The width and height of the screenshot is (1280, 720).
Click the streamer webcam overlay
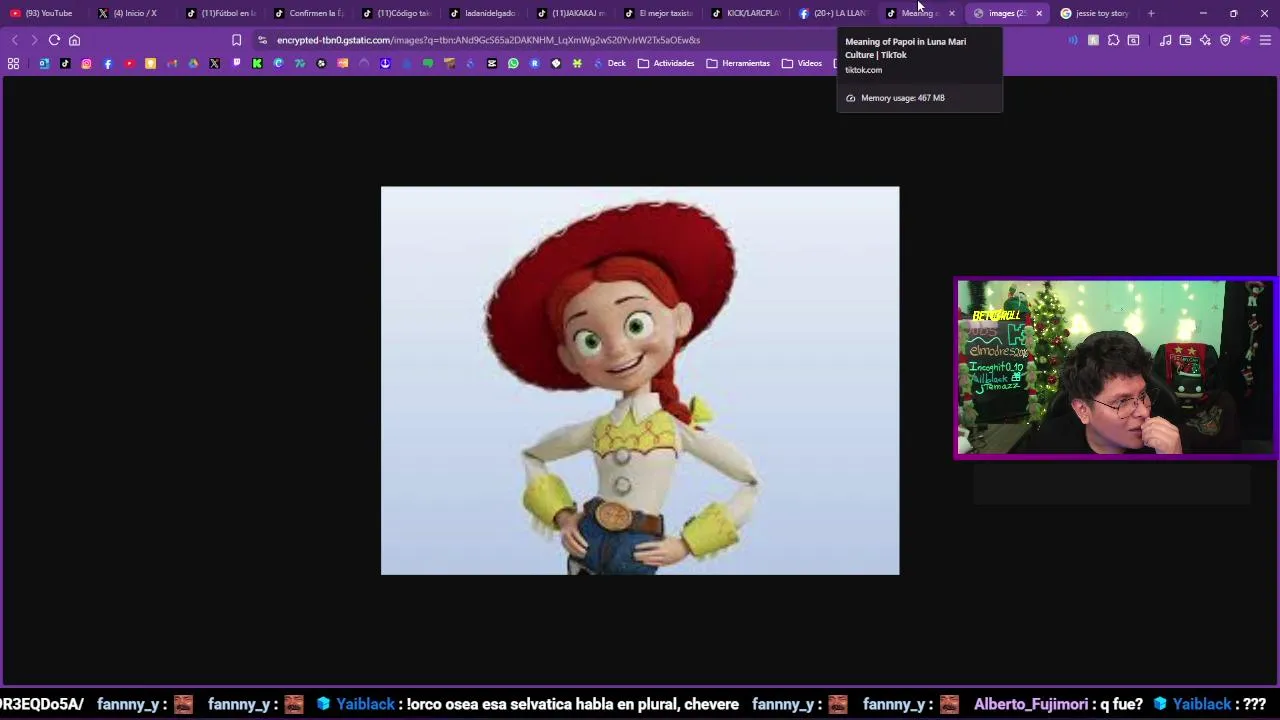[1115, 368]
